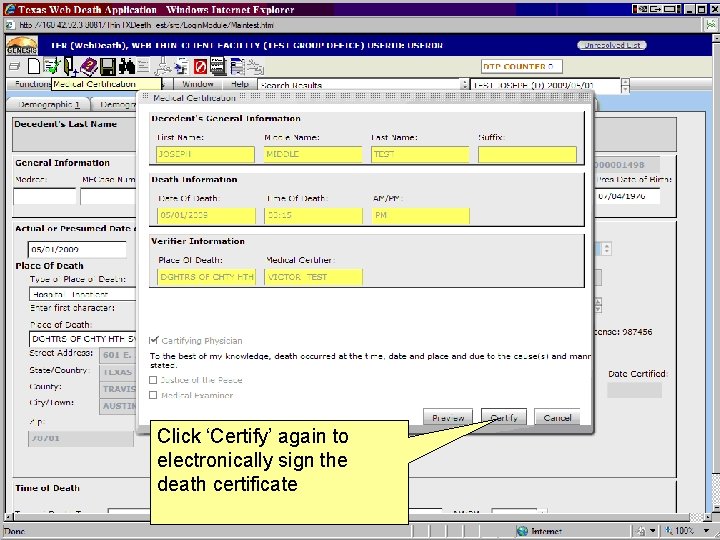
Task: Click the greyed last toolbar icon
Action: click(255, 67)
